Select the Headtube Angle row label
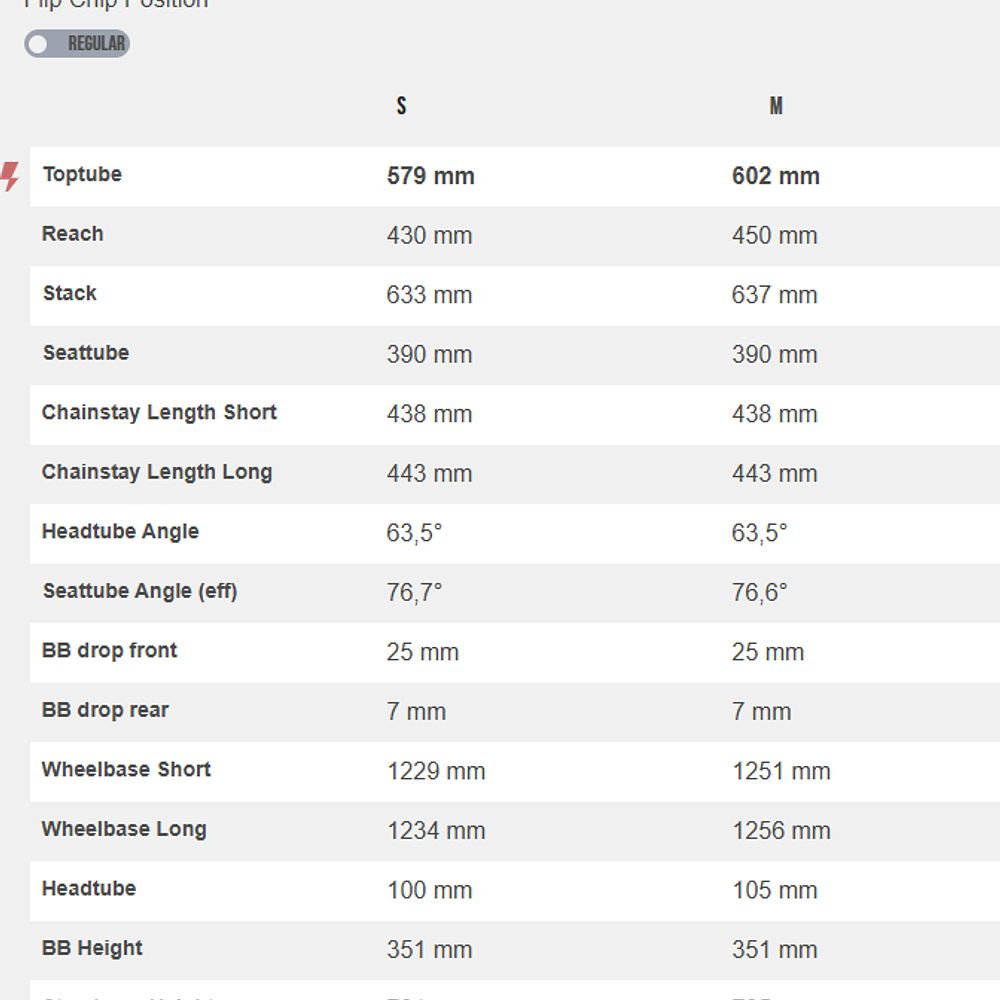Viewport: 1000px width, 1000px height. 120,531
